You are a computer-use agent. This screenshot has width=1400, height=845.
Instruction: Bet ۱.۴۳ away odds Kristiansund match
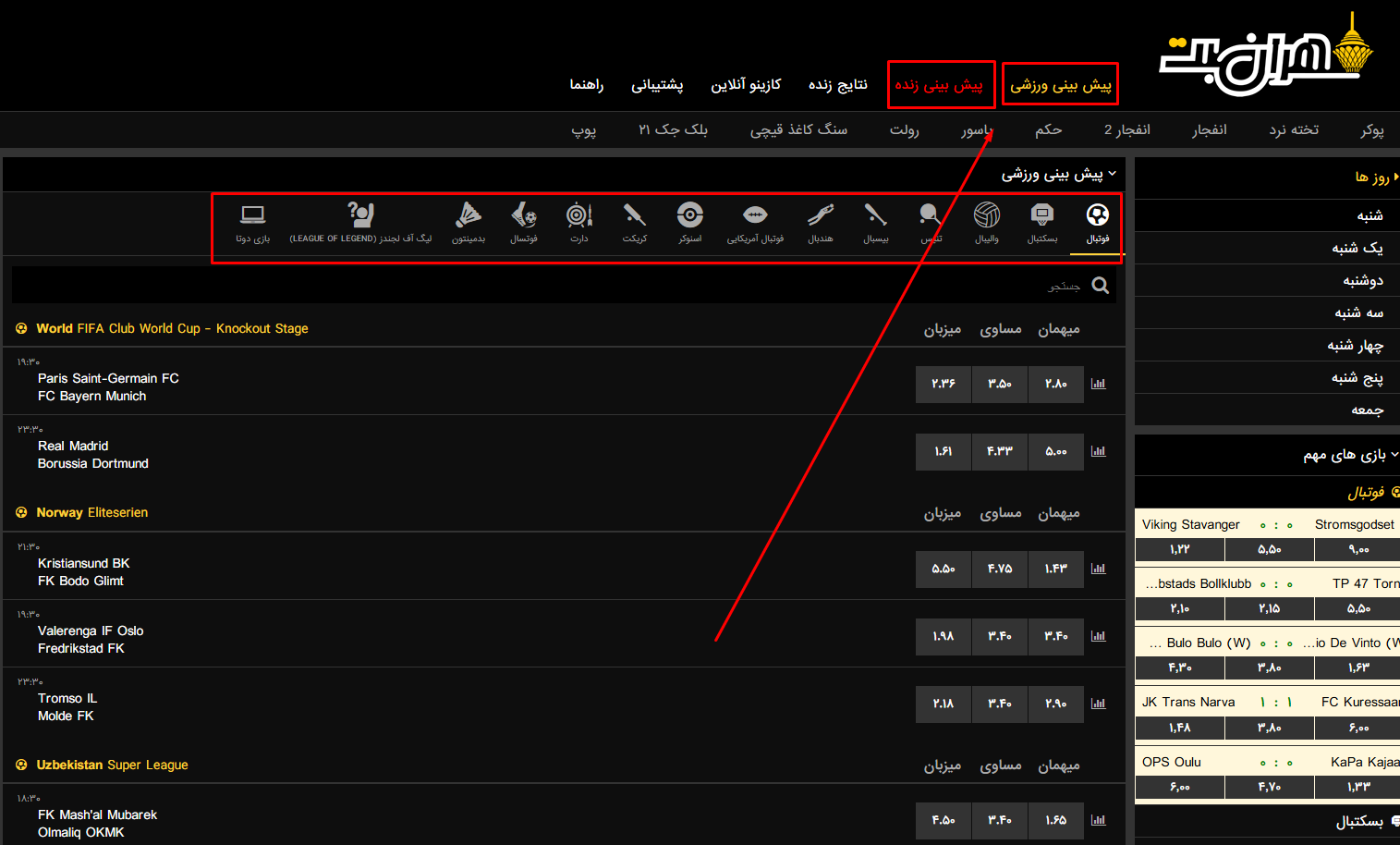[1056, 569]
